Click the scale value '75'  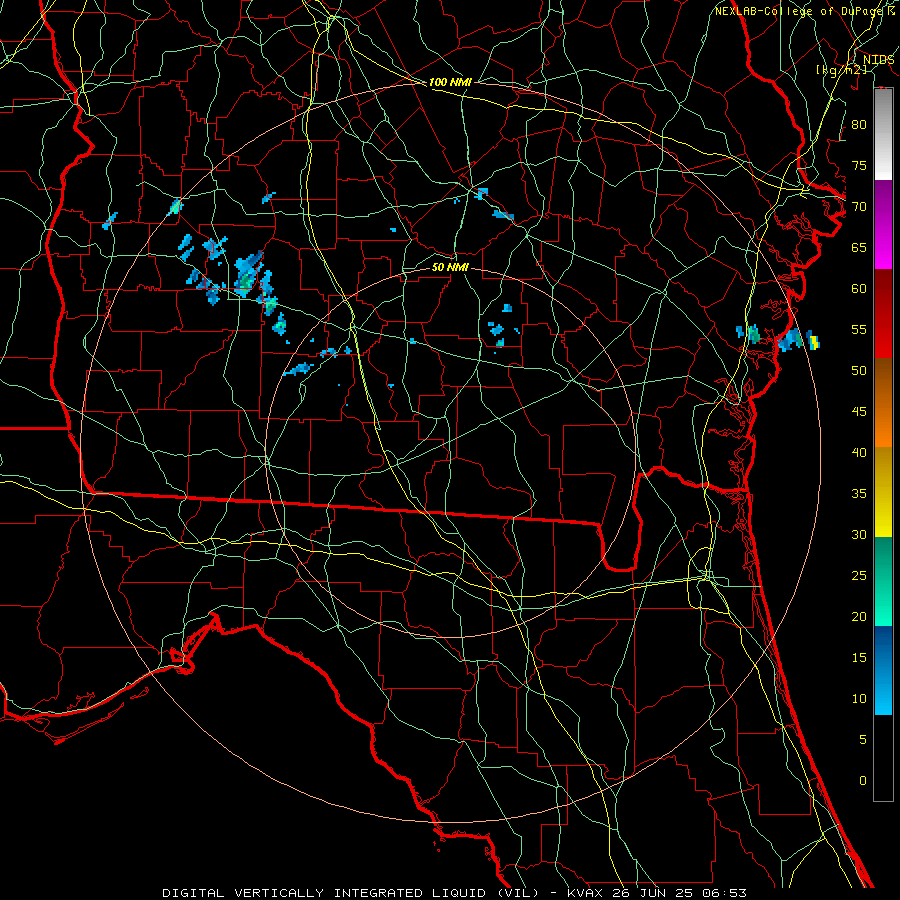pos(859,165)
